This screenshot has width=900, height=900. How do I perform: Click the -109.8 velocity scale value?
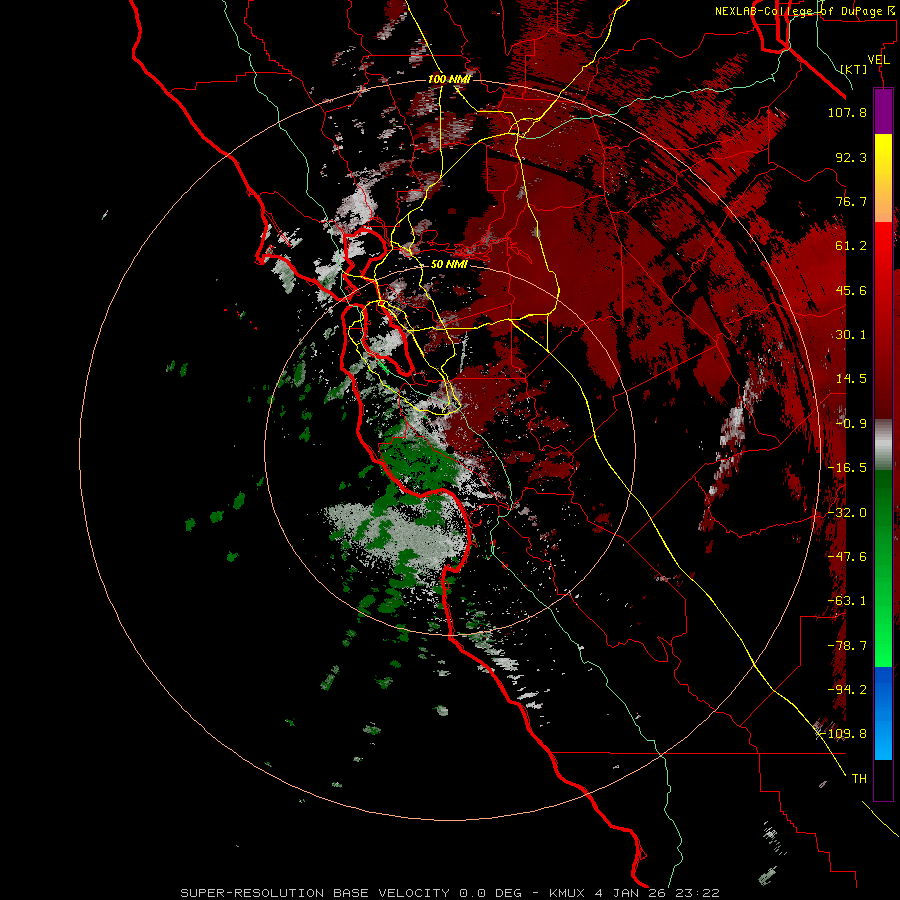pyautogui.click(x=844, y=734)
